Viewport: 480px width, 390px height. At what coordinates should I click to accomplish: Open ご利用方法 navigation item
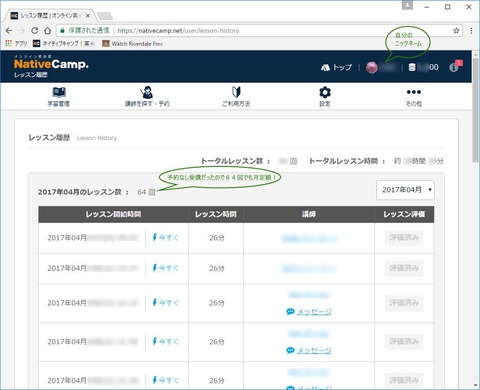tap(236, 97)
